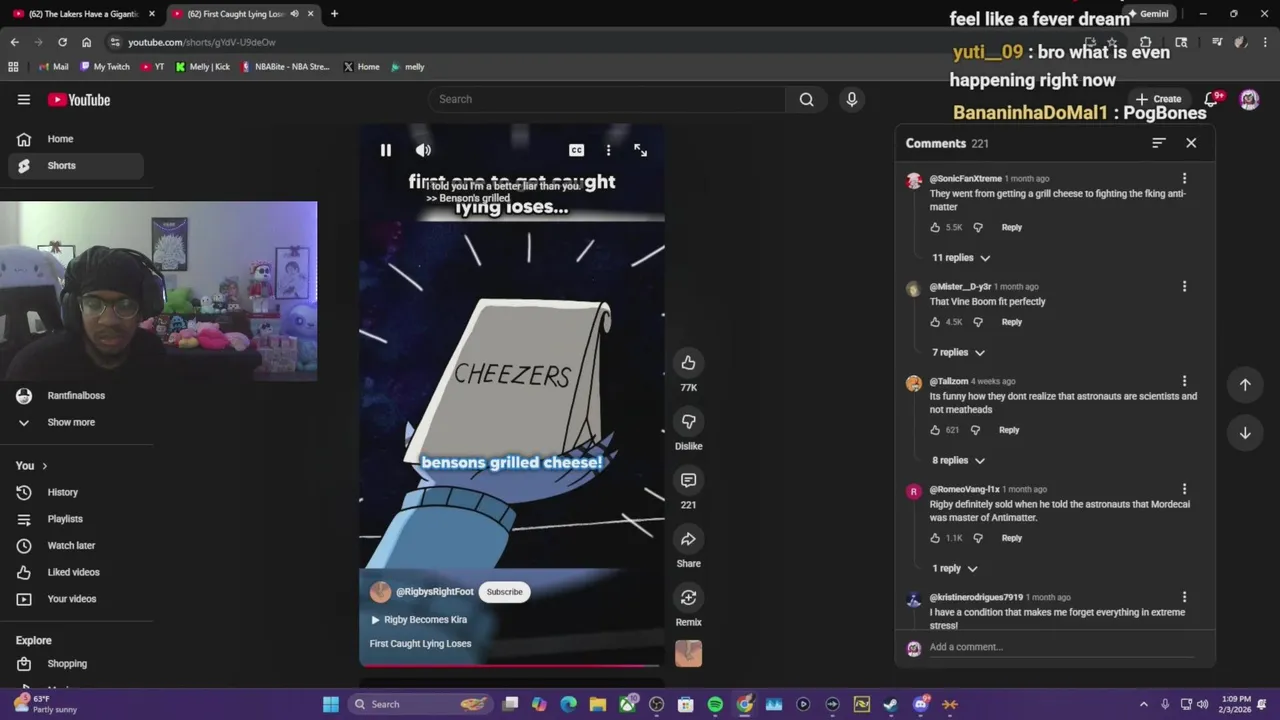Open History in the sidebar
The height and width of the screenshot is (720, 1280).
click(76, 492)
